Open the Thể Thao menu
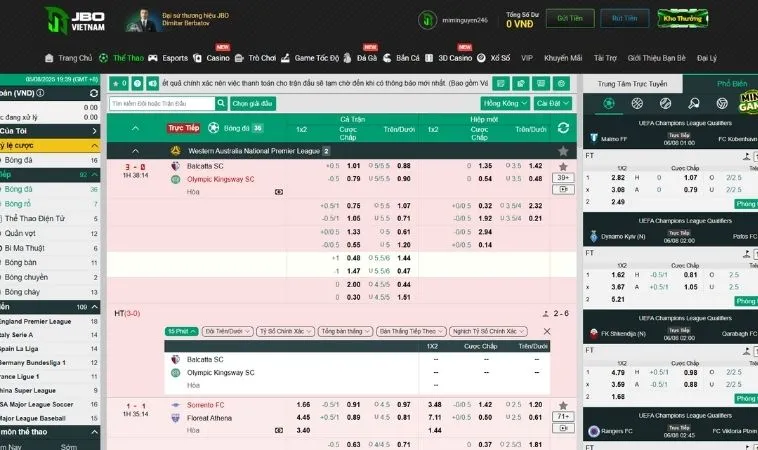758x450 pixels. [x=121, y=58]
